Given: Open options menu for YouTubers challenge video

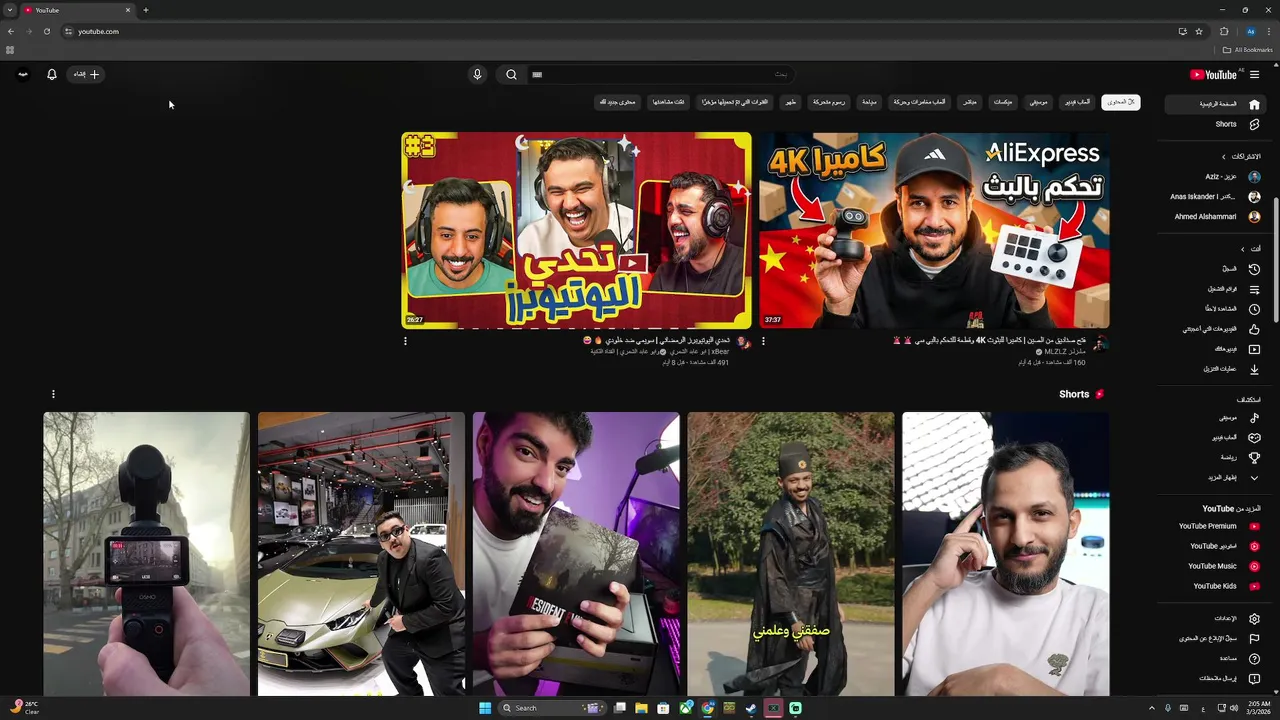Looking at the screenshot, I should [x=405, y=341].
